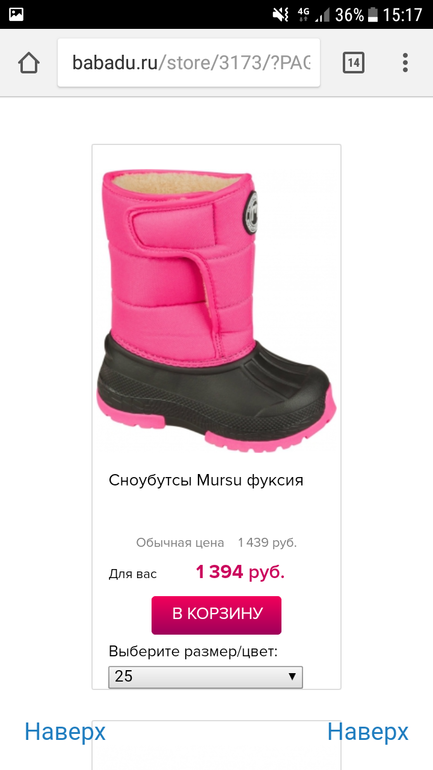Tap the 4G signal indicator
The width and height of the screenshot is (433, 770).
[x=303, y=12]
